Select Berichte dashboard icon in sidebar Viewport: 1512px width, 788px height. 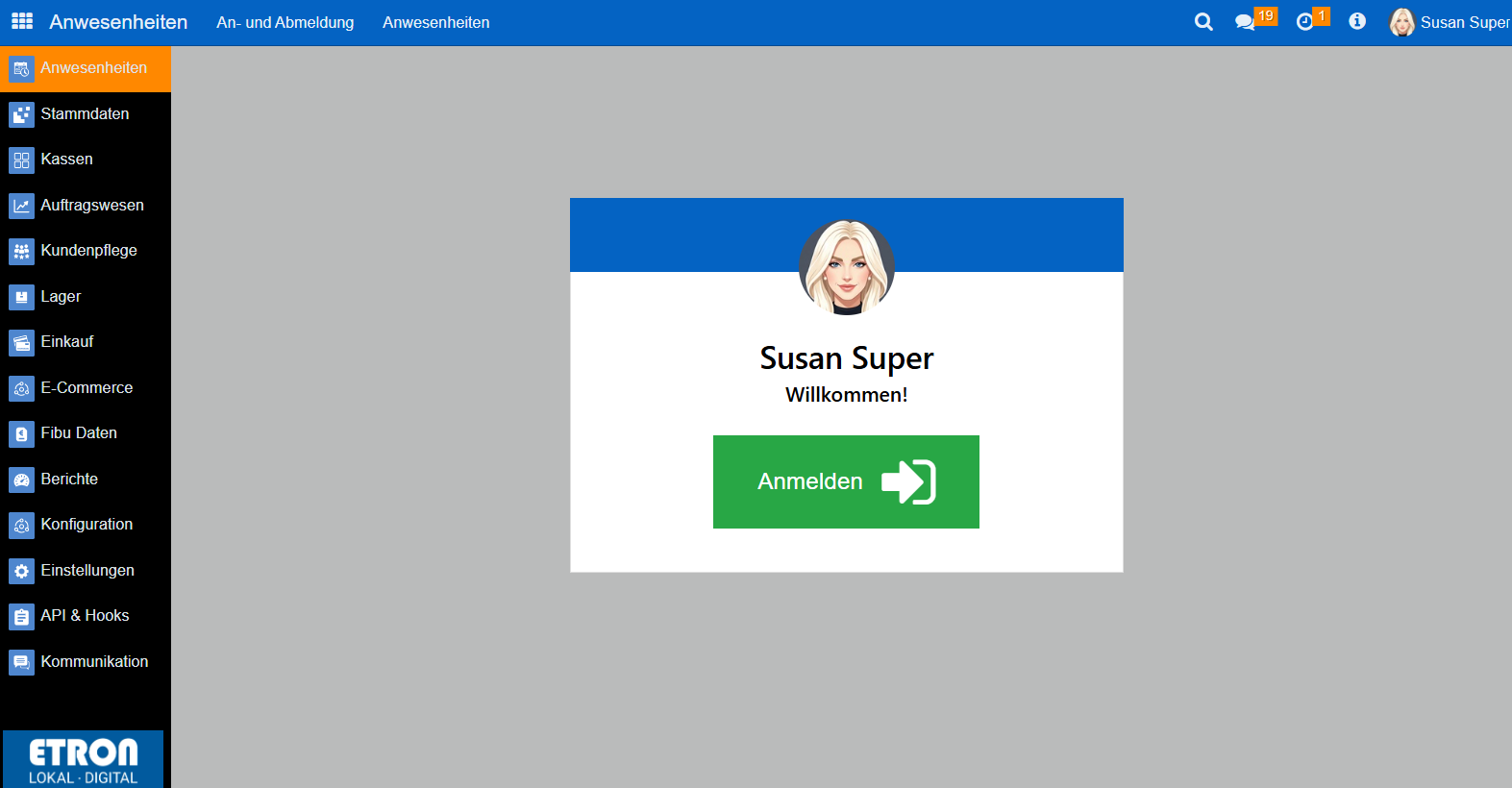click(21, 480)
